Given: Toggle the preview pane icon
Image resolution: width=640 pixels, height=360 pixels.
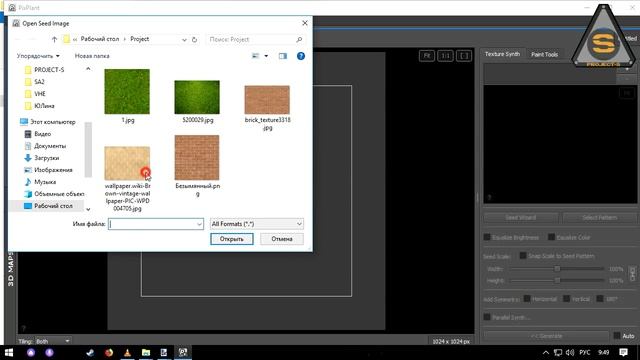Looking at the screenshot, I should (282, 56).
